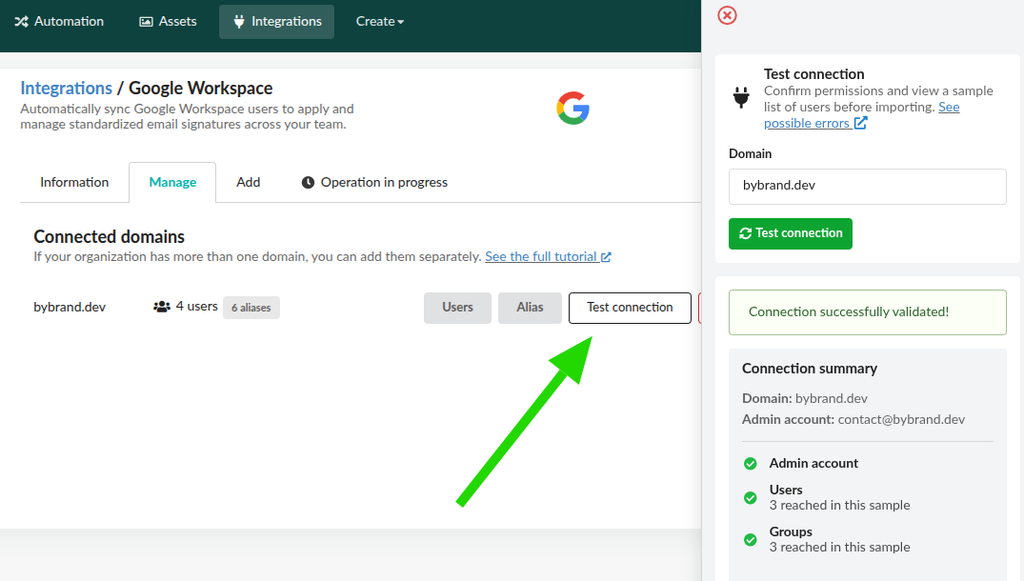Click the green Test connection button
This screenshot has height=581, width=1024.
click(790, 234)
